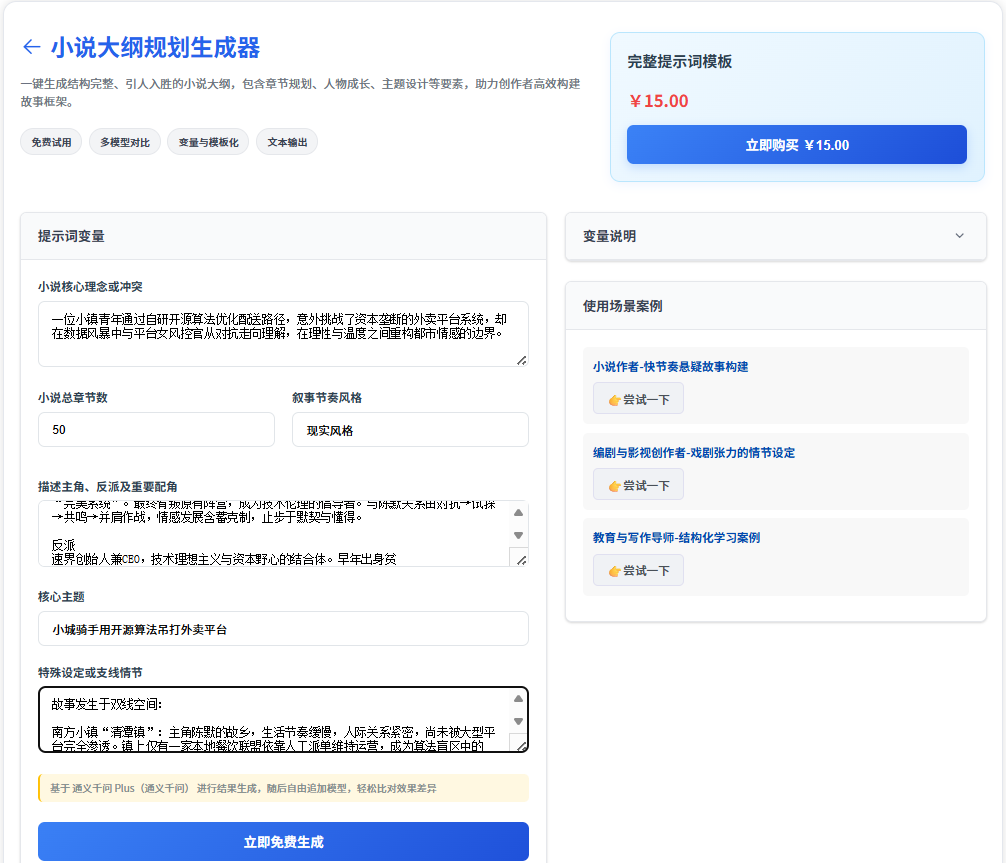Select the 多模型对比 tag
The height and width of the screenshot is (863, 1006).
tap(125, 142)
